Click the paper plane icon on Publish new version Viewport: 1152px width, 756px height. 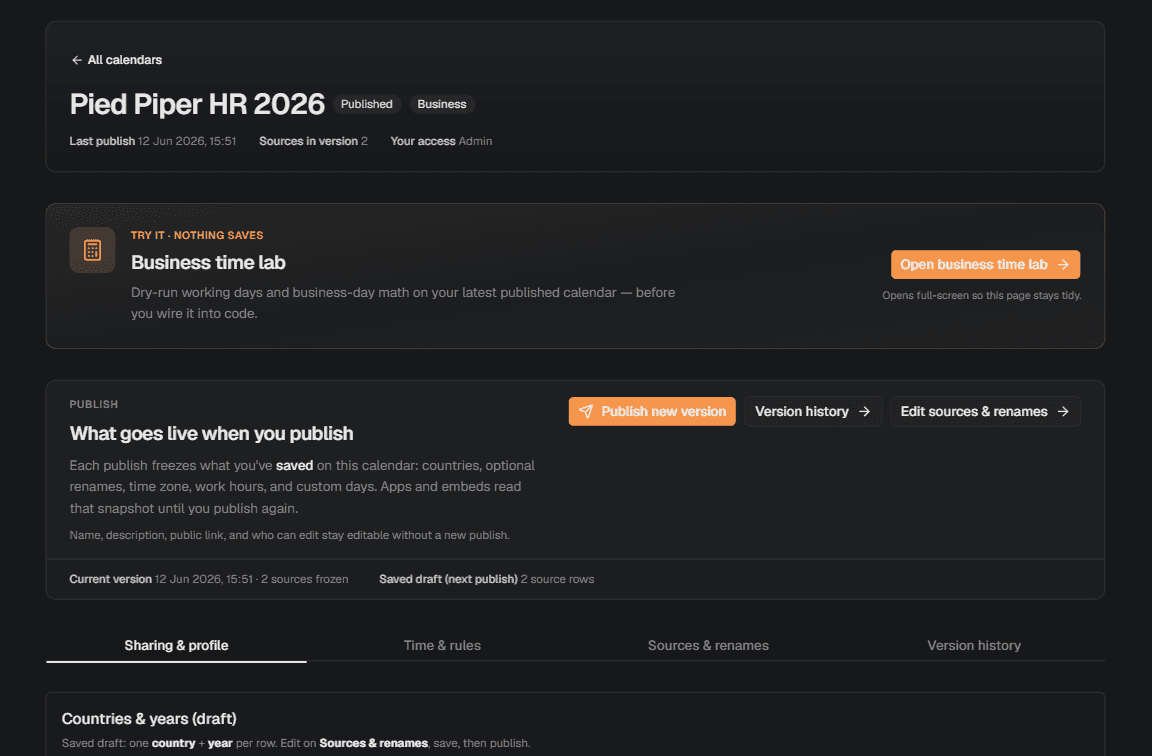tap(586, 411)
